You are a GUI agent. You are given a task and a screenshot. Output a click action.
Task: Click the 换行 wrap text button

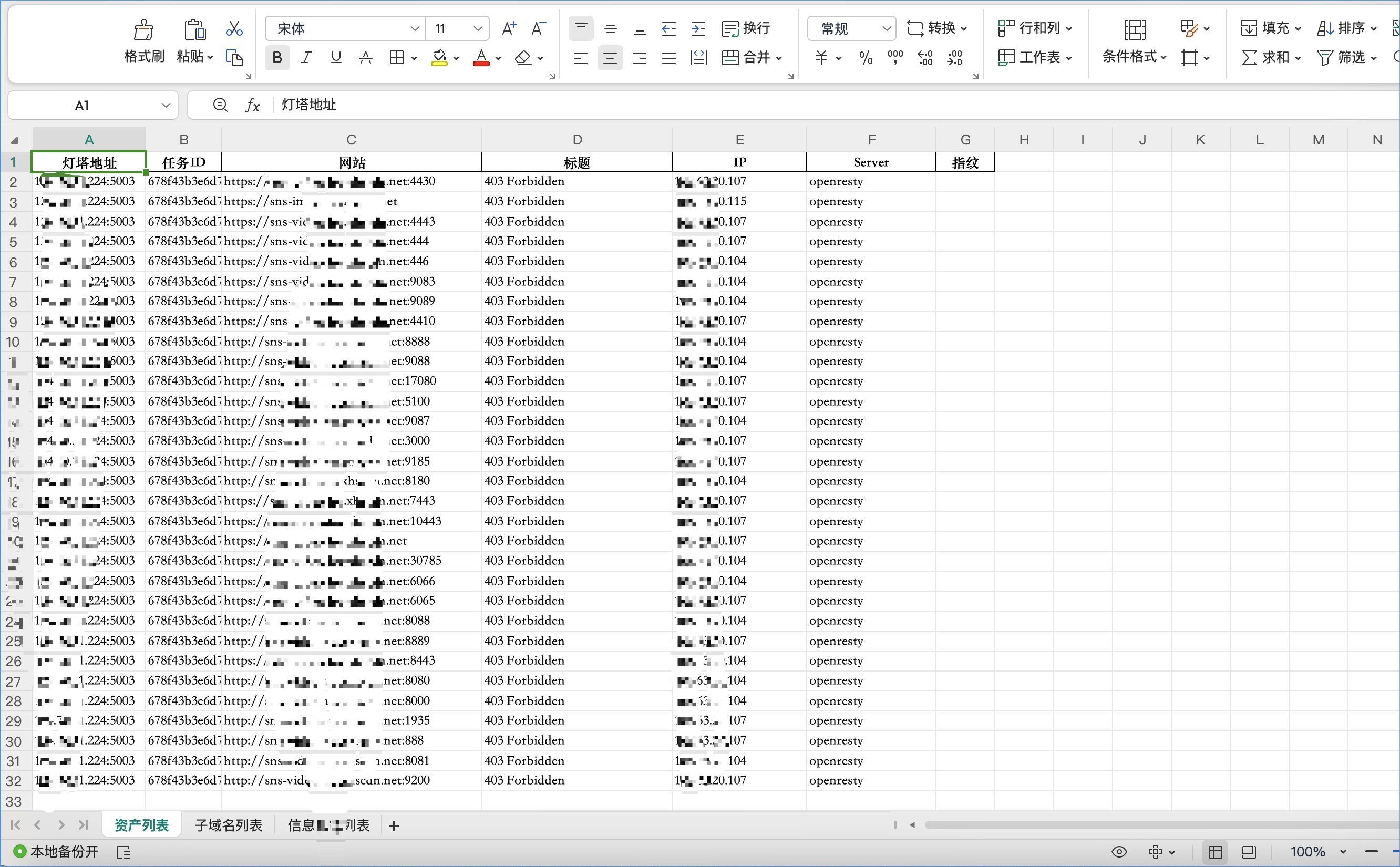tap(746, 29)
